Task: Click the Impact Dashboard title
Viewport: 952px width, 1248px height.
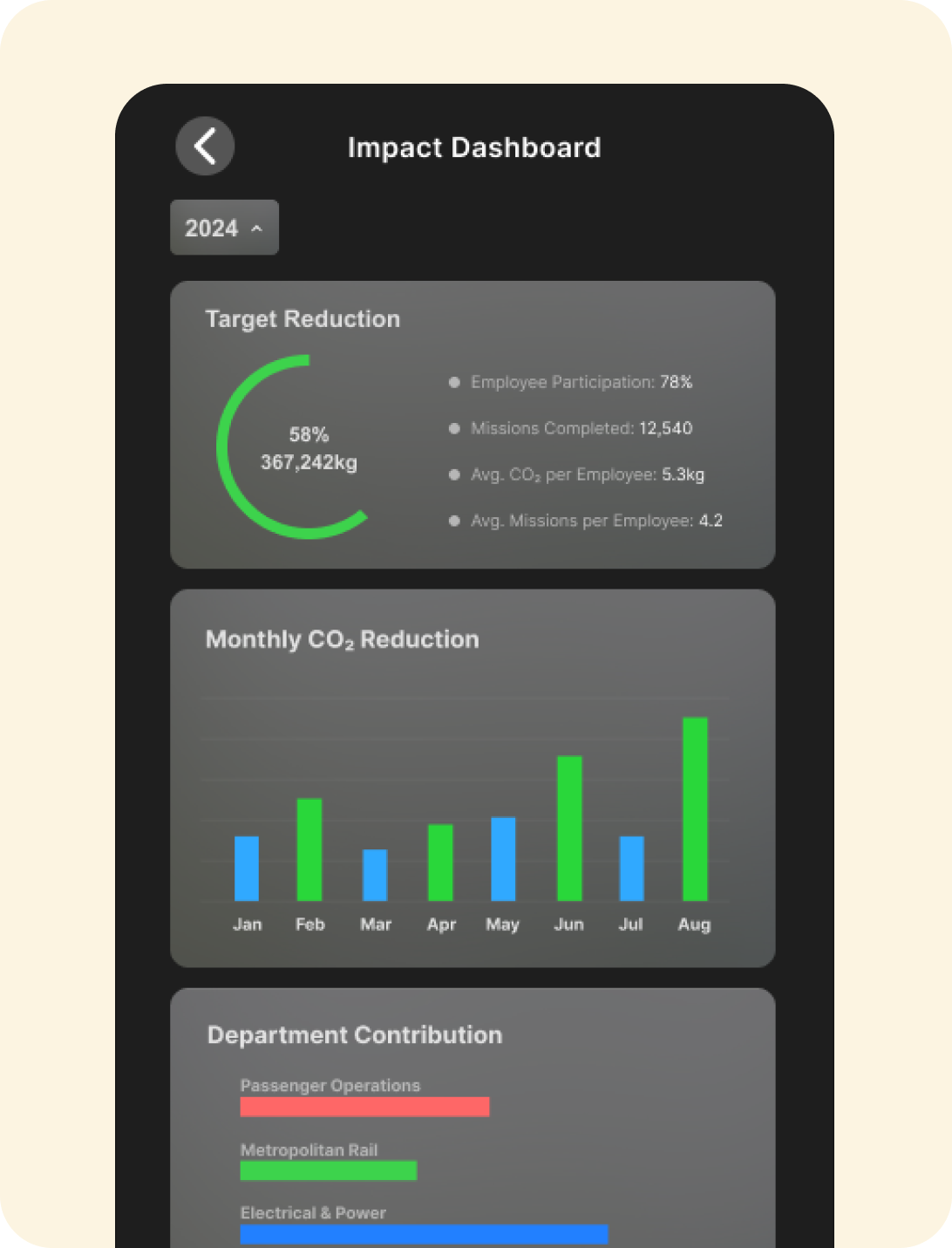Action: pyautogui.click(x=474, y=147)
